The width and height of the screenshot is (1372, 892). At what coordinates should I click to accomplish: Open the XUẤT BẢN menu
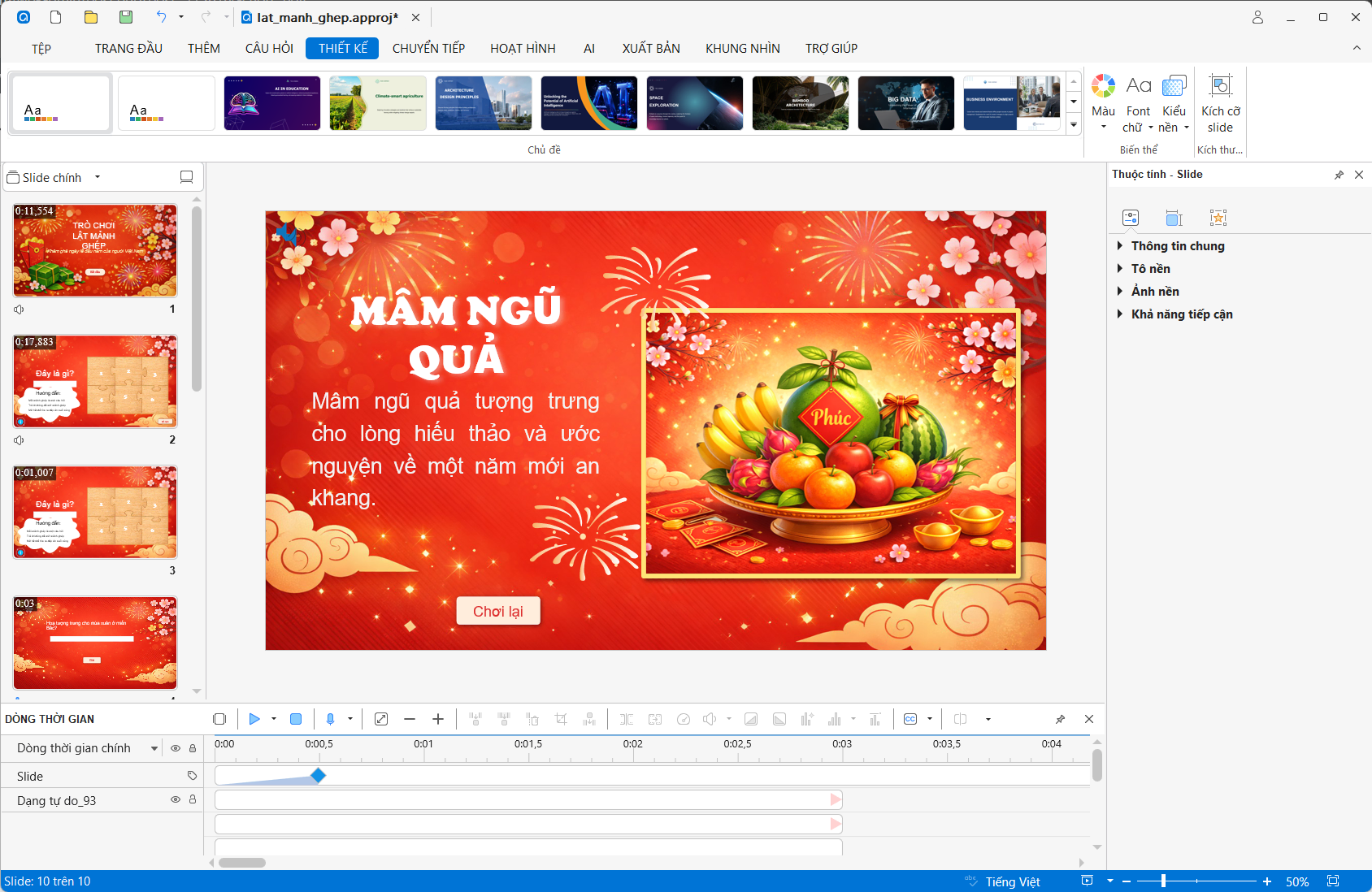coord(650,48)
